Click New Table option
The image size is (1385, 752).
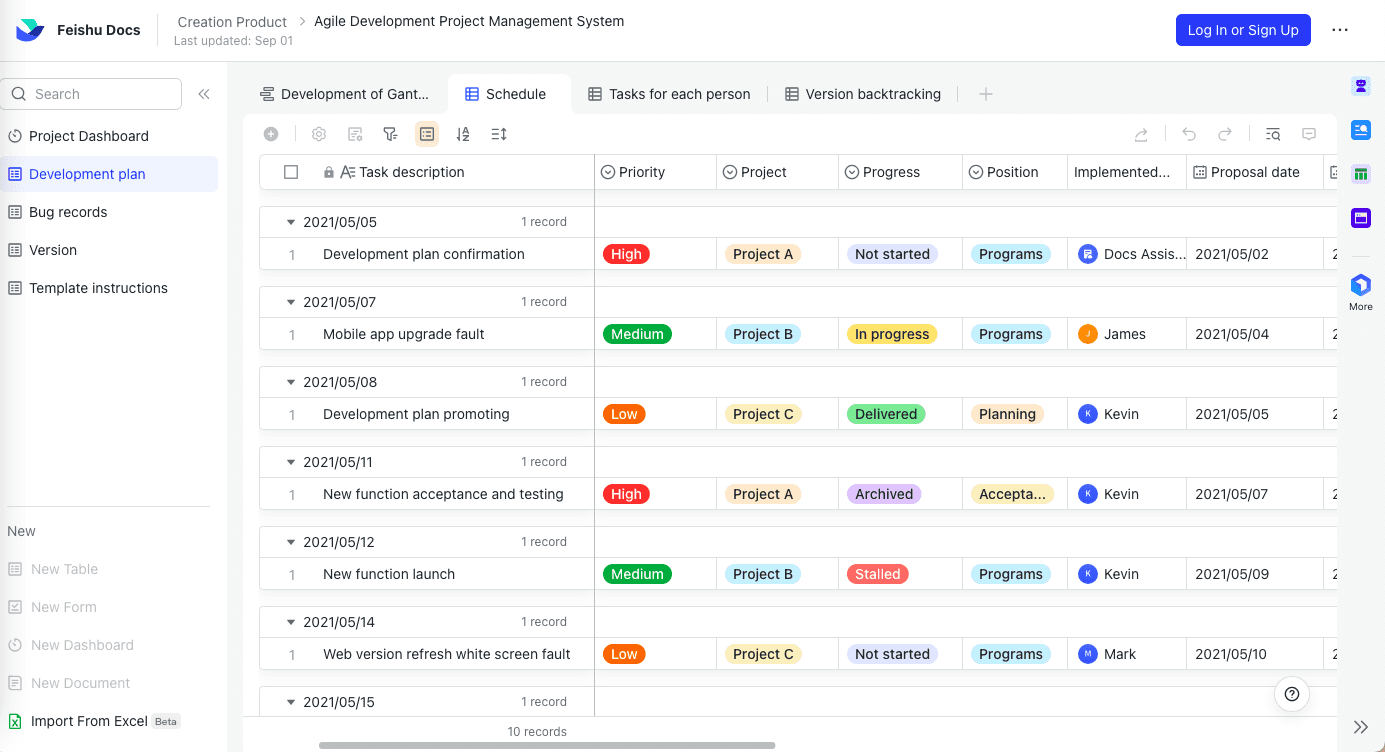[x=64, y=569]
